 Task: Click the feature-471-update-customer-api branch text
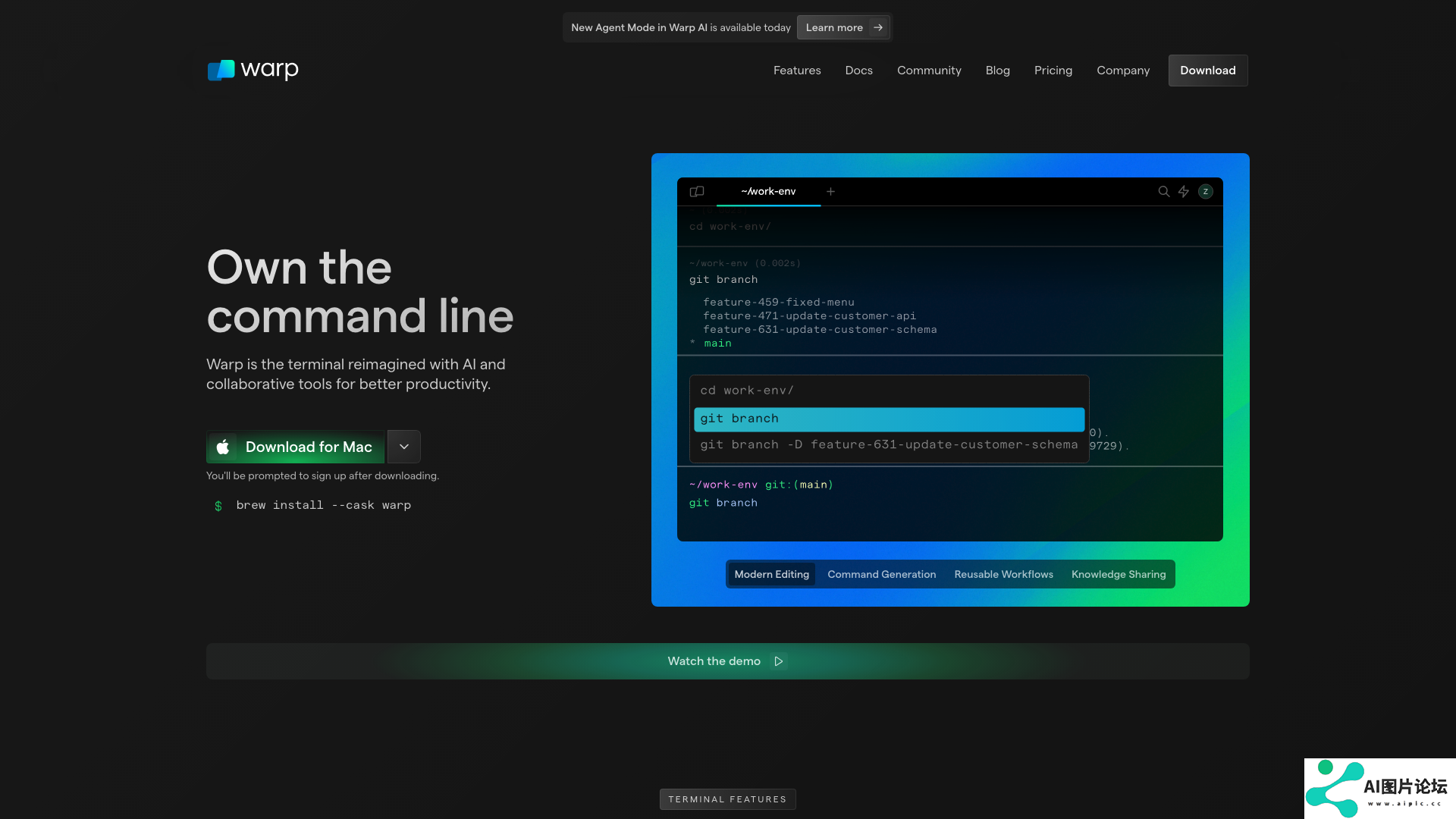click(x=810, y=315)
